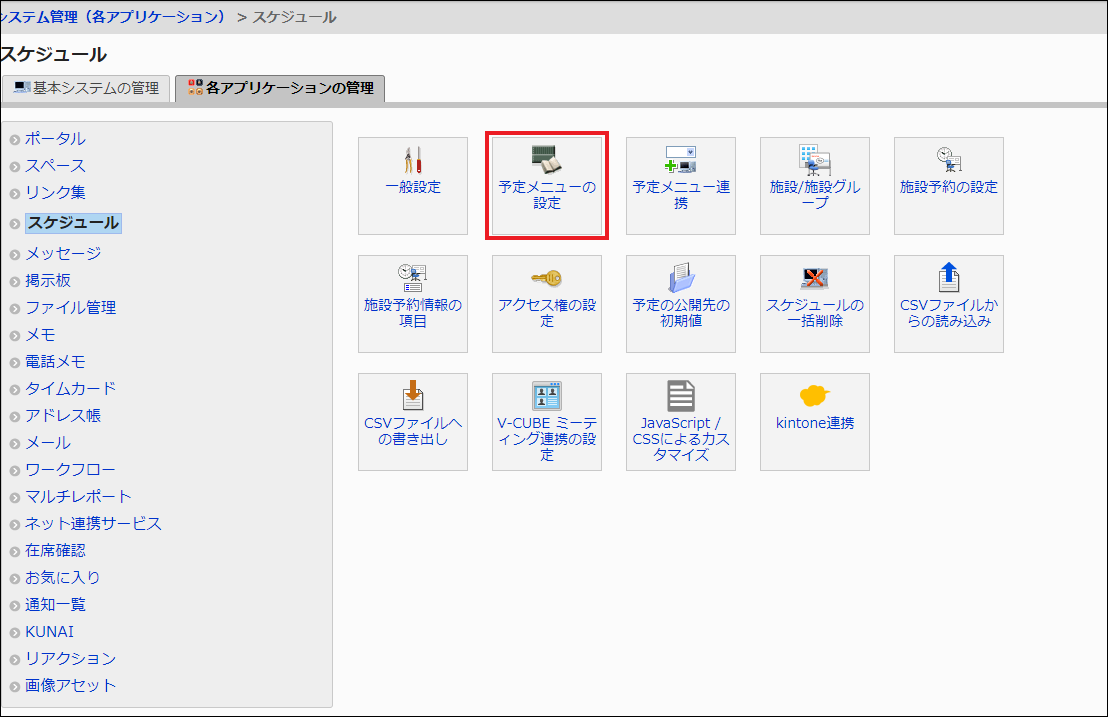Open 施設予約の設定 clock icon
The width and height of the screenshot is (1108, 717).
coord(948,158)
